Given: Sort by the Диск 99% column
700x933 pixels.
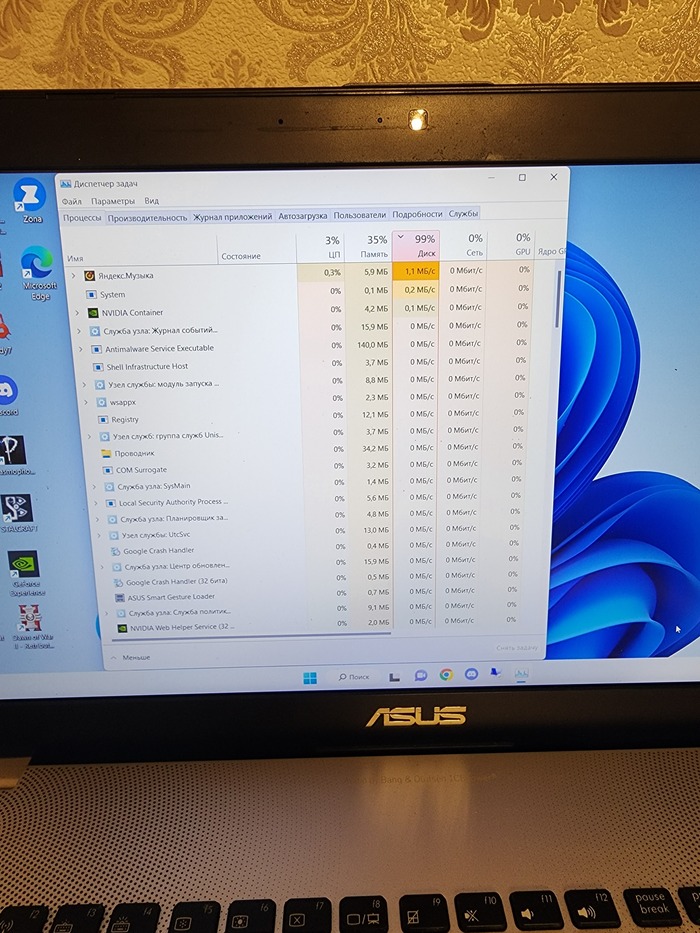Looking at the screenshot, I should click(x=416, y=245).
